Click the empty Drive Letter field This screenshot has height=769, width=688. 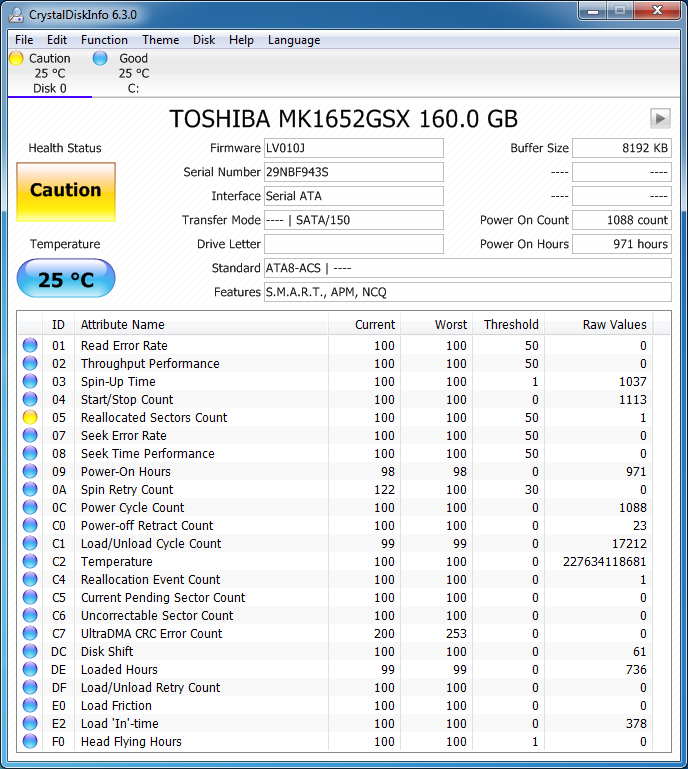point(354,244)
